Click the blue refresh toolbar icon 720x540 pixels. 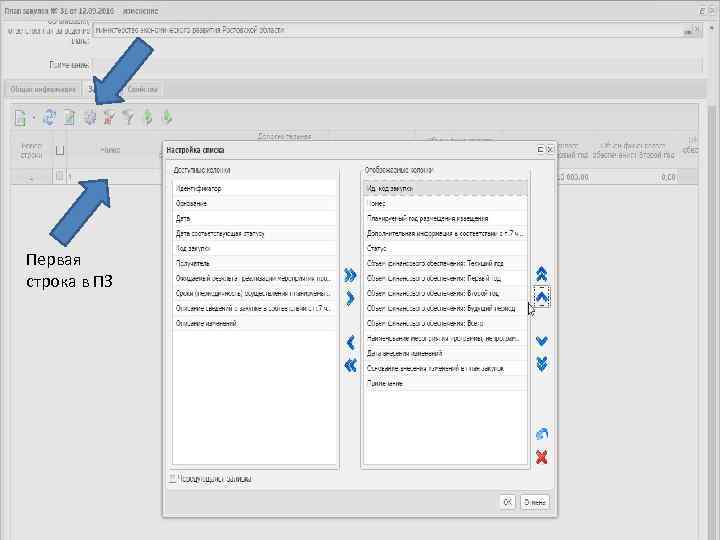(x=49, y=118)
